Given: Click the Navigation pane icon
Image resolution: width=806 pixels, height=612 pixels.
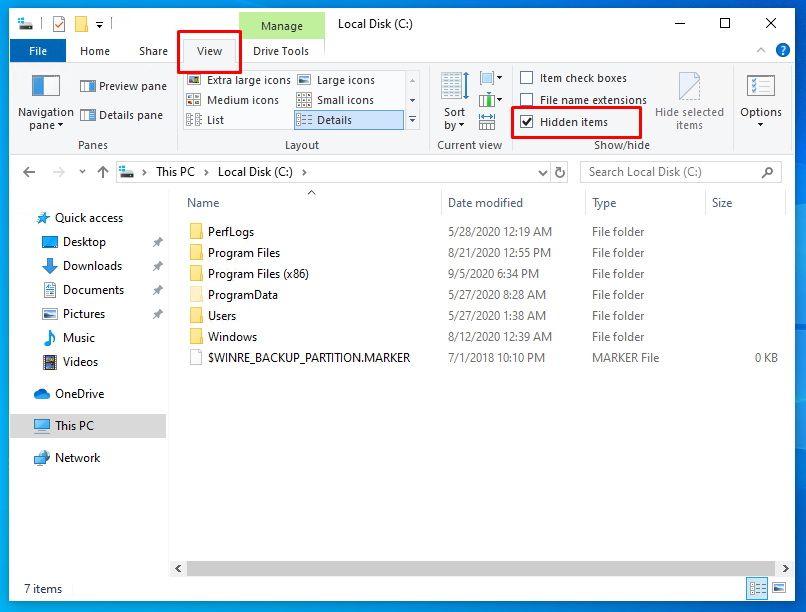Looking at the screenshot, I should pyautogui.click(x=46, y=86).
